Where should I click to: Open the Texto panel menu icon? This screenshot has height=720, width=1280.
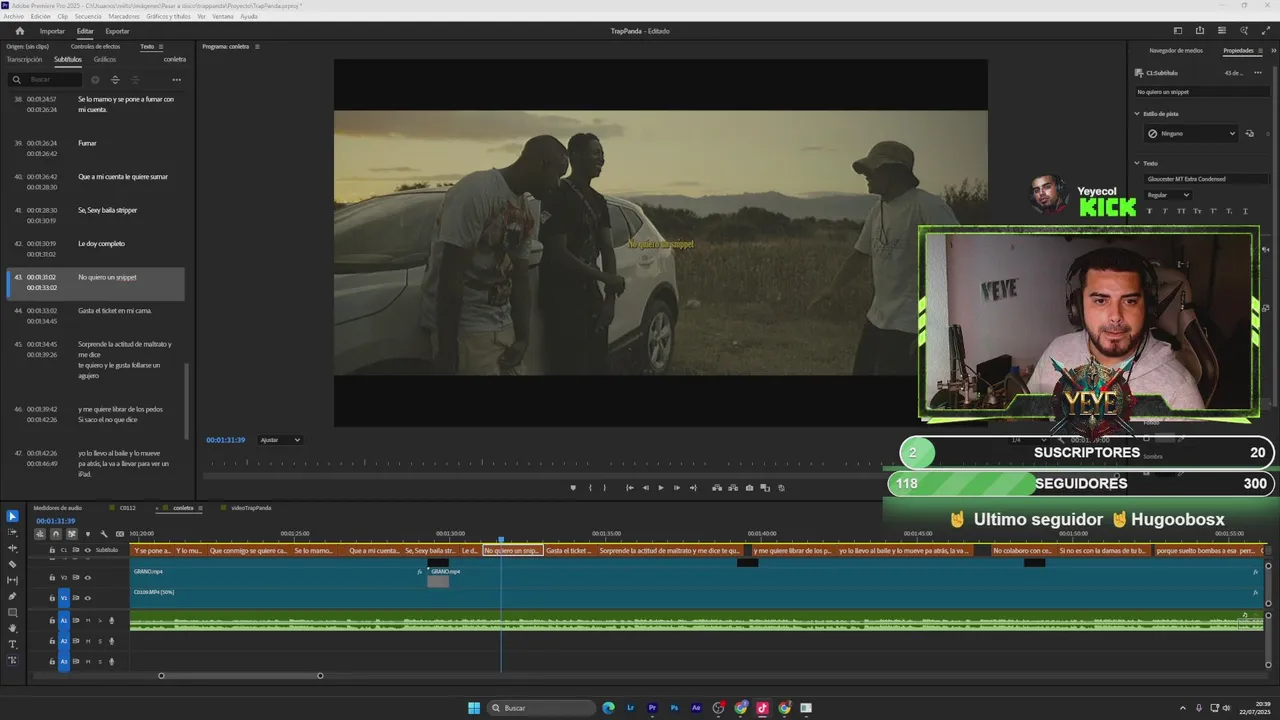click(161, 46)
